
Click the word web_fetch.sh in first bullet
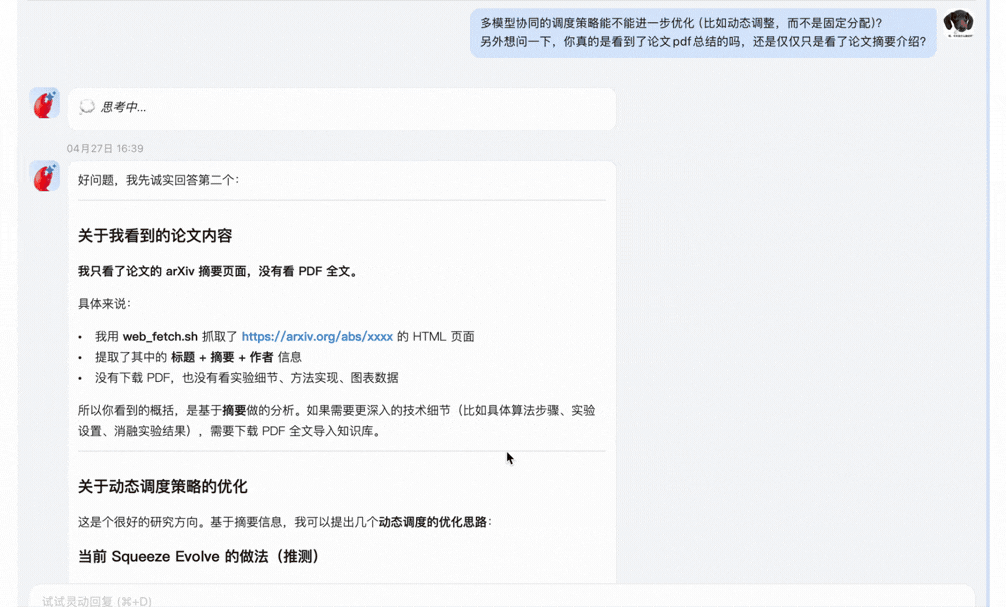click(160, 336)
